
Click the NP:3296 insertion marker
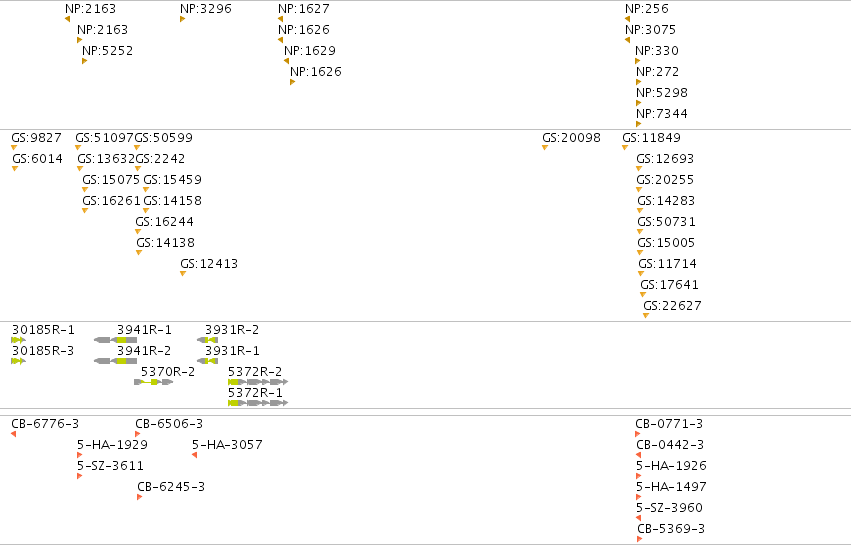[x=182, y=19]
